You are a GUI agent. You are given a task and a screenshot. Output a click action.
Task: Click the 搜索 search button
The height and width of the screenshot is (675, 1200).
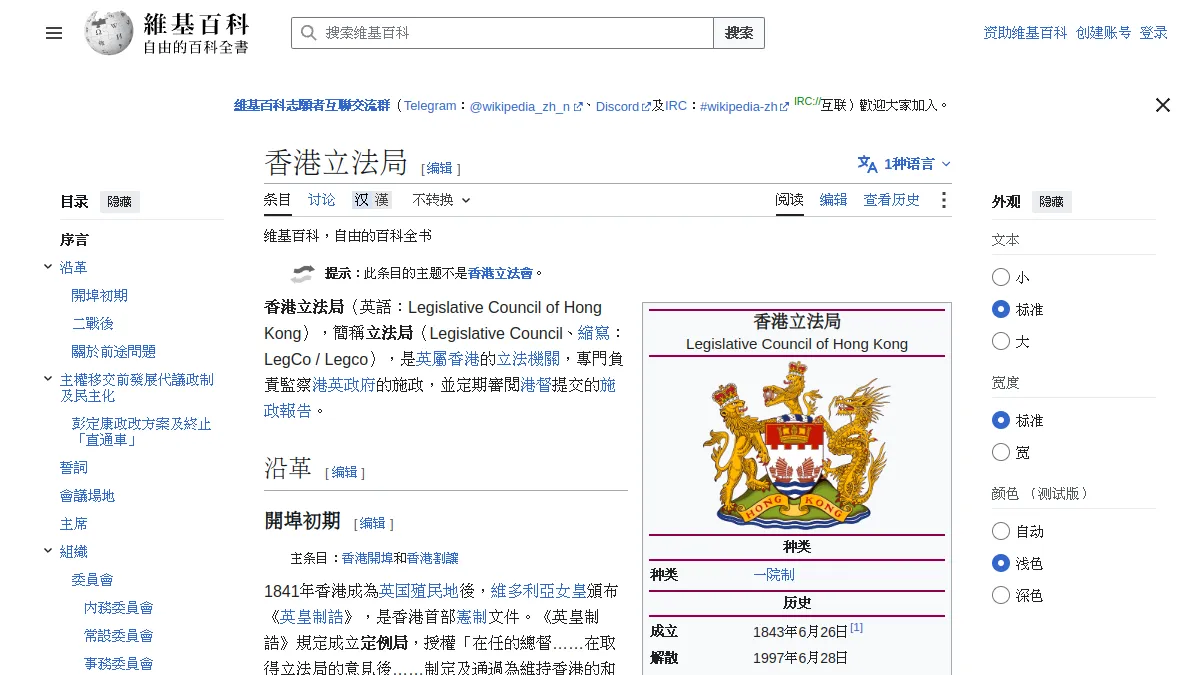coord(739,33)
